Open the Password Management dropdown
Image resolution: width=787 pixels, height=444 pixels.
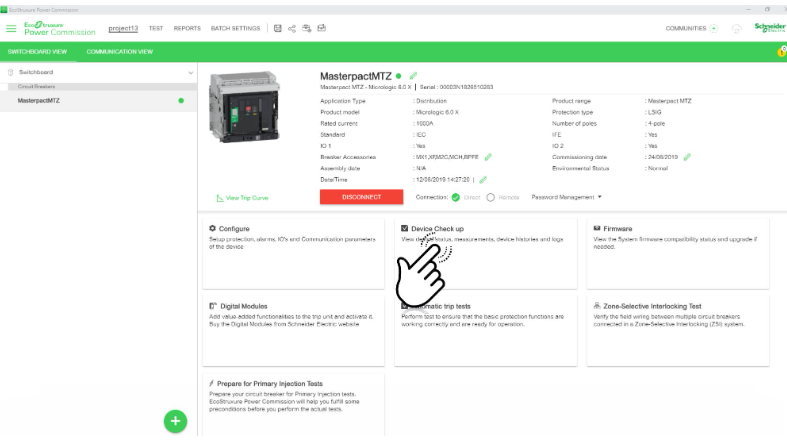[x=566, y=197]
